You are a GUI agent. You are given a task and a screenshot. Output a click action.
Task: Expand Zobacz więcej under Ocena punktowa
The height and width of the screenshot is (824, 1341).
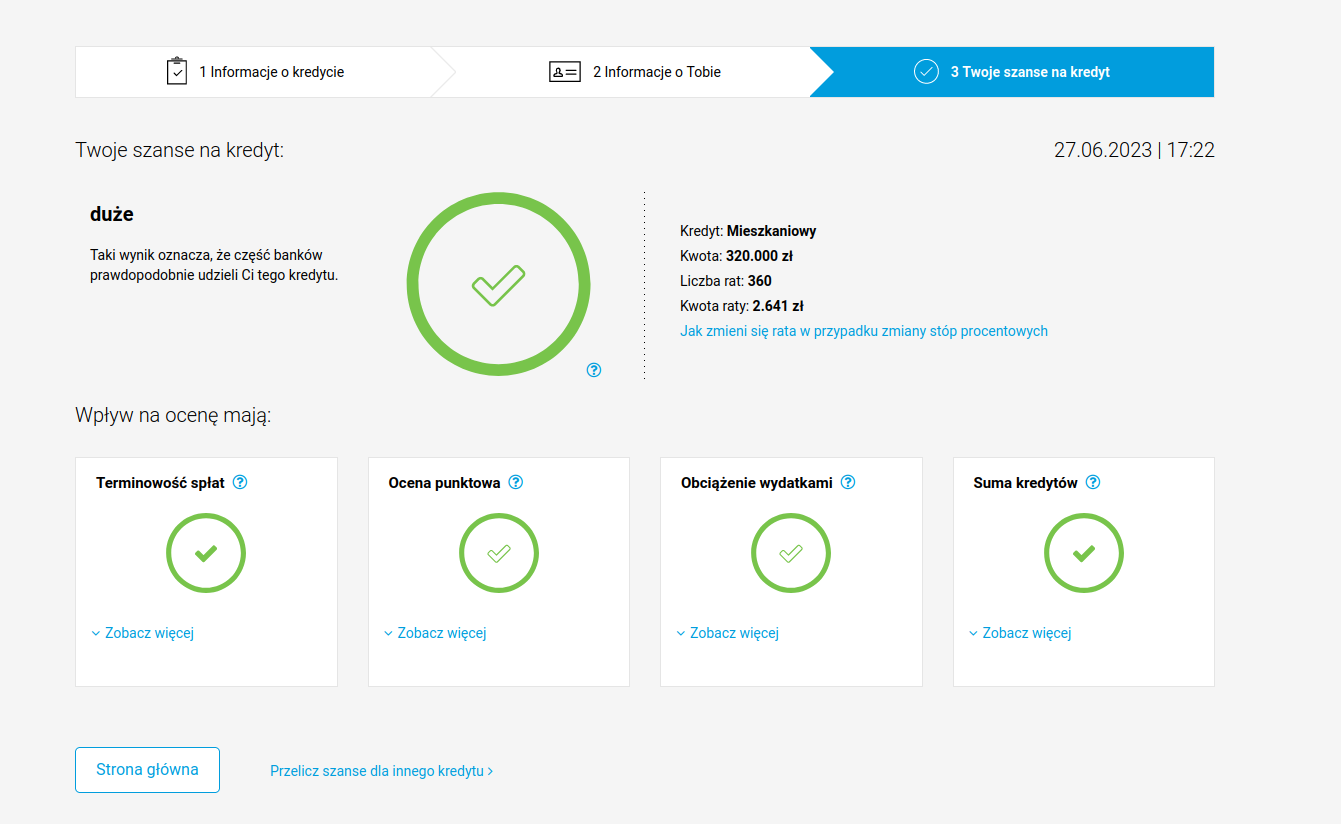441,633
